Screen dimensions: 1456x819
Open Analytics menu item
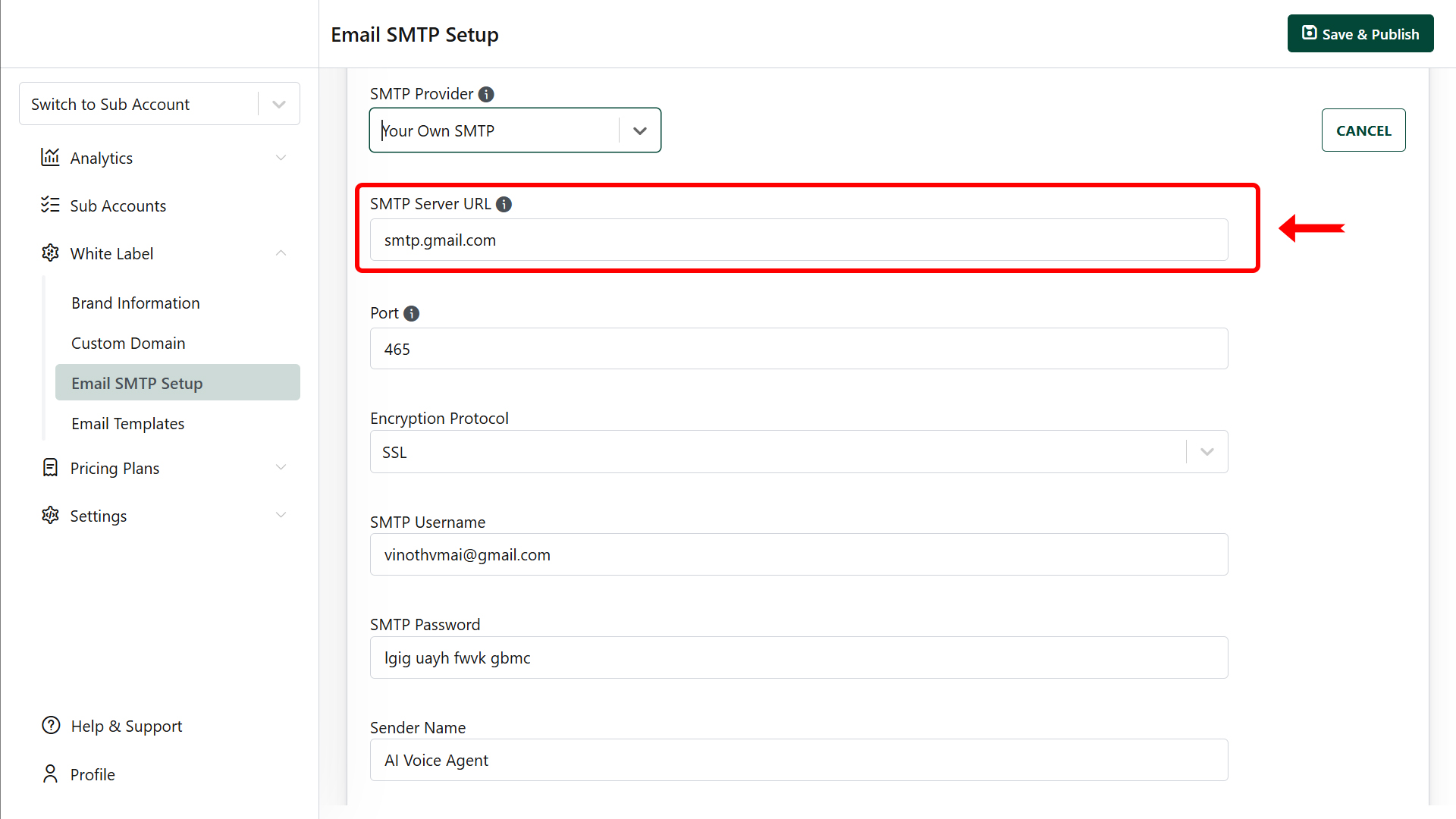click(x=102, y=158)
